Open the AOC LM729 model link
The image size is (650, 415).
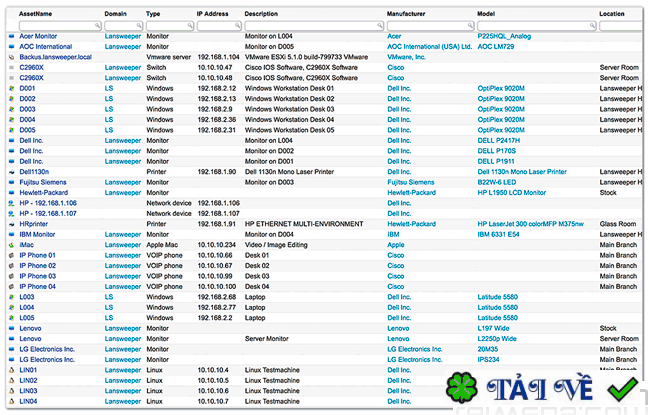(x=496, y=47)
